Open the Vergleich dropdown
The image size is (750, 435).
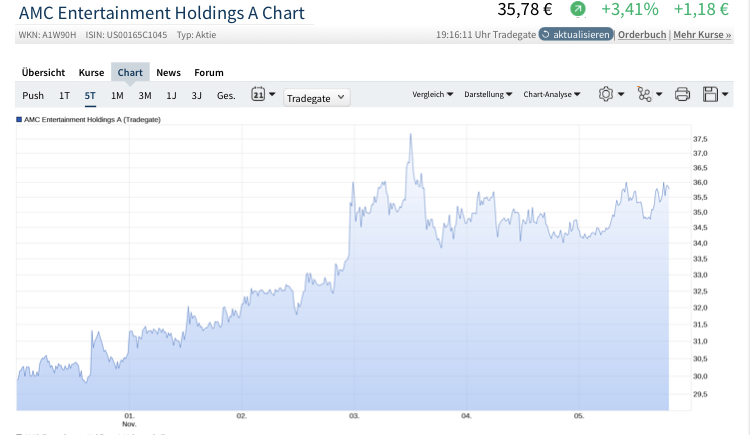pyautogui.click(x=433, y=95)
